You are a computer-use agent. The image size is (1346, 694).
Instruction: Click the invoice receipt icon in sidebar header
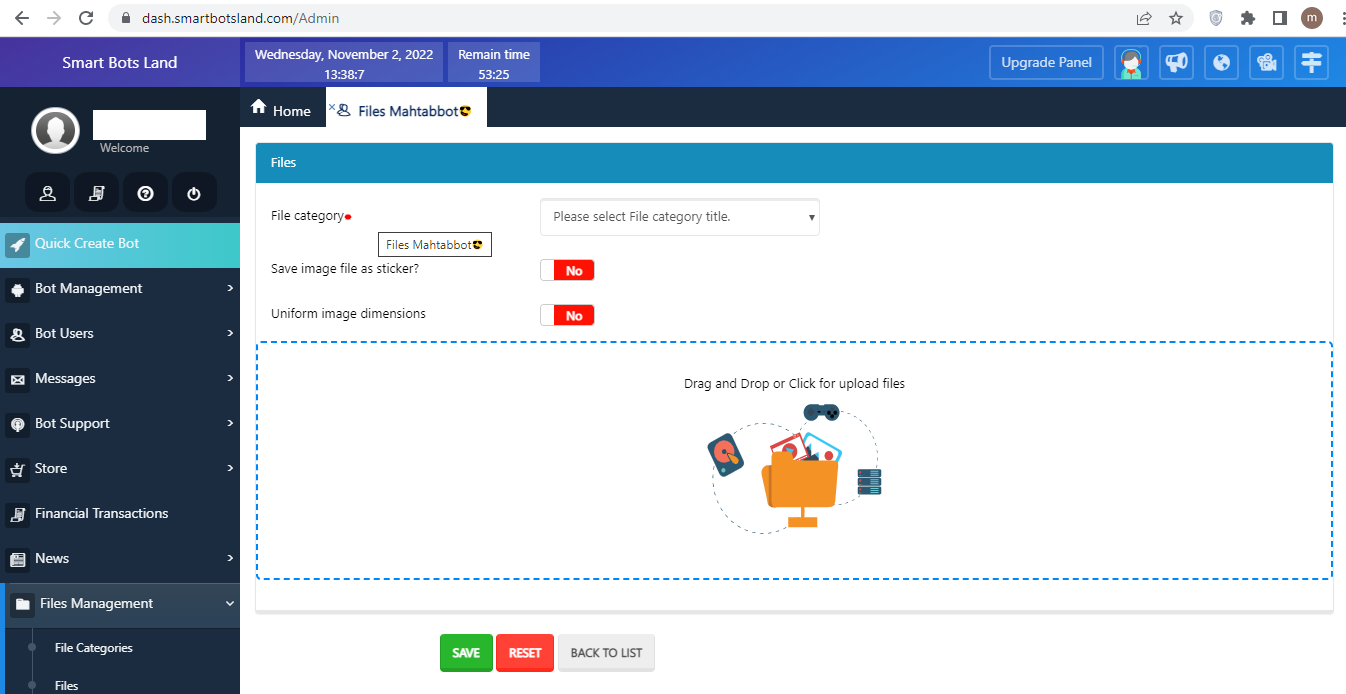(96, 193)
